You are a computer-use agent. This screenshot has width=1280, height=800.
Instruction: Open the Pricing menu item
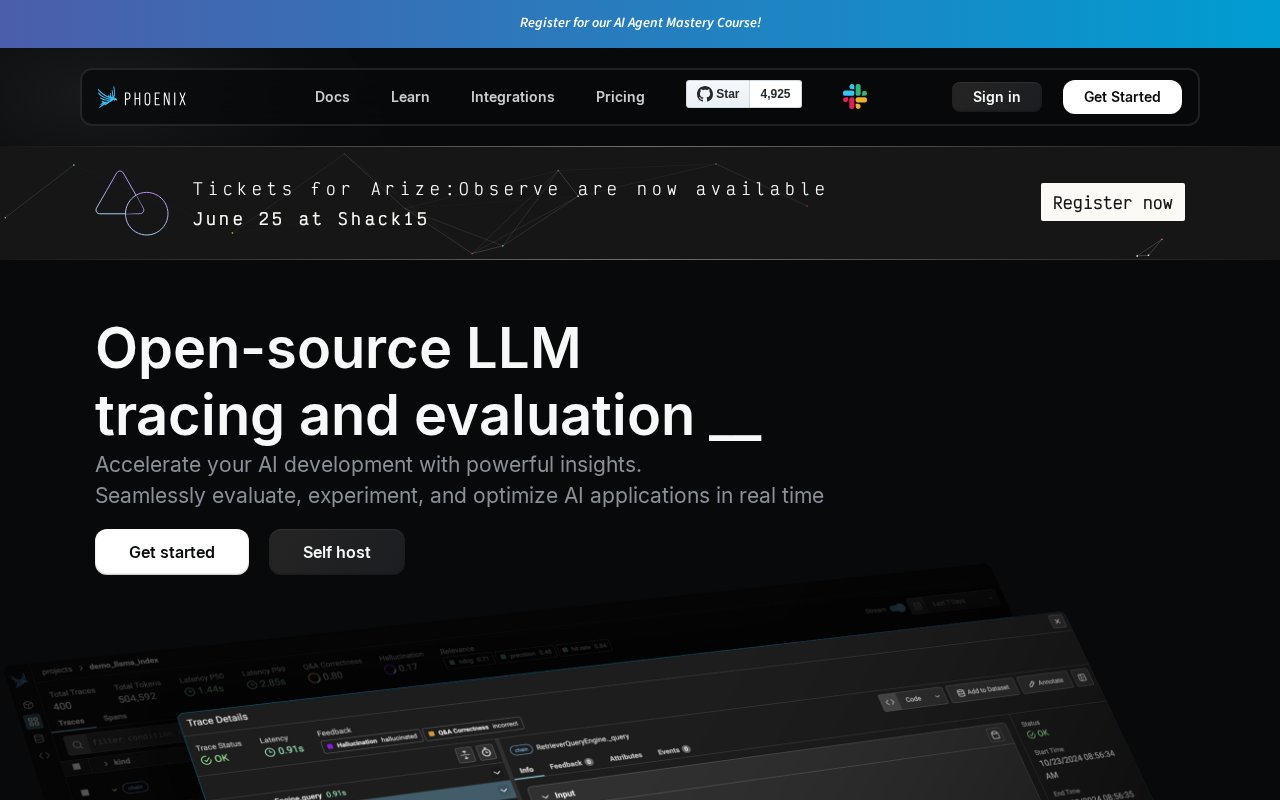click(620, 97)
